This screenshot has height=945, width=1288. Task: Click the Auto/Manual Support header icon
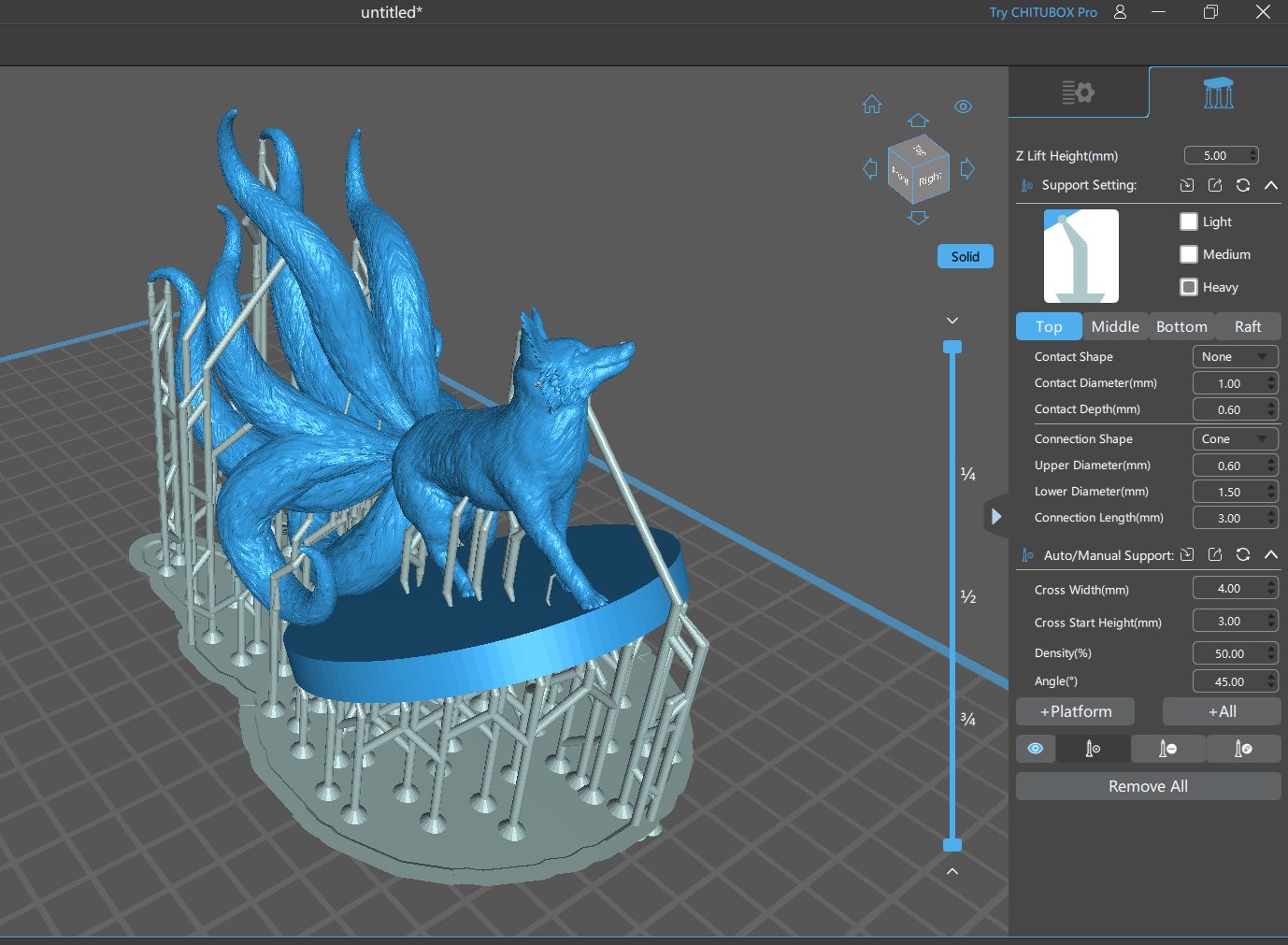pyautogui.click(x=1027, y=555)
